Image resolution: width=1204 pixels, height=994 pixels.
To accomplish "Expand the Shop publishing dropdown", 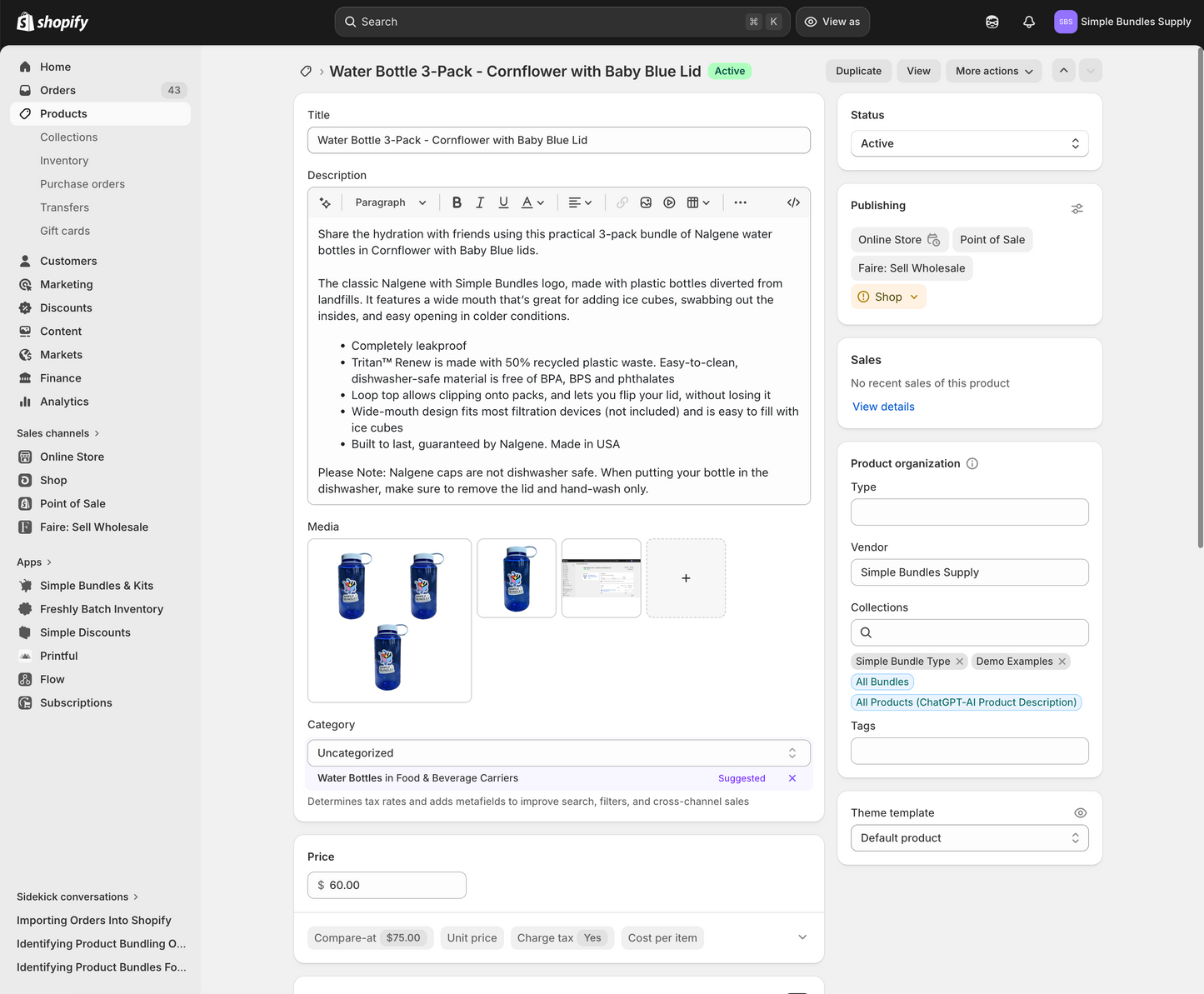I will pos(888,297).
